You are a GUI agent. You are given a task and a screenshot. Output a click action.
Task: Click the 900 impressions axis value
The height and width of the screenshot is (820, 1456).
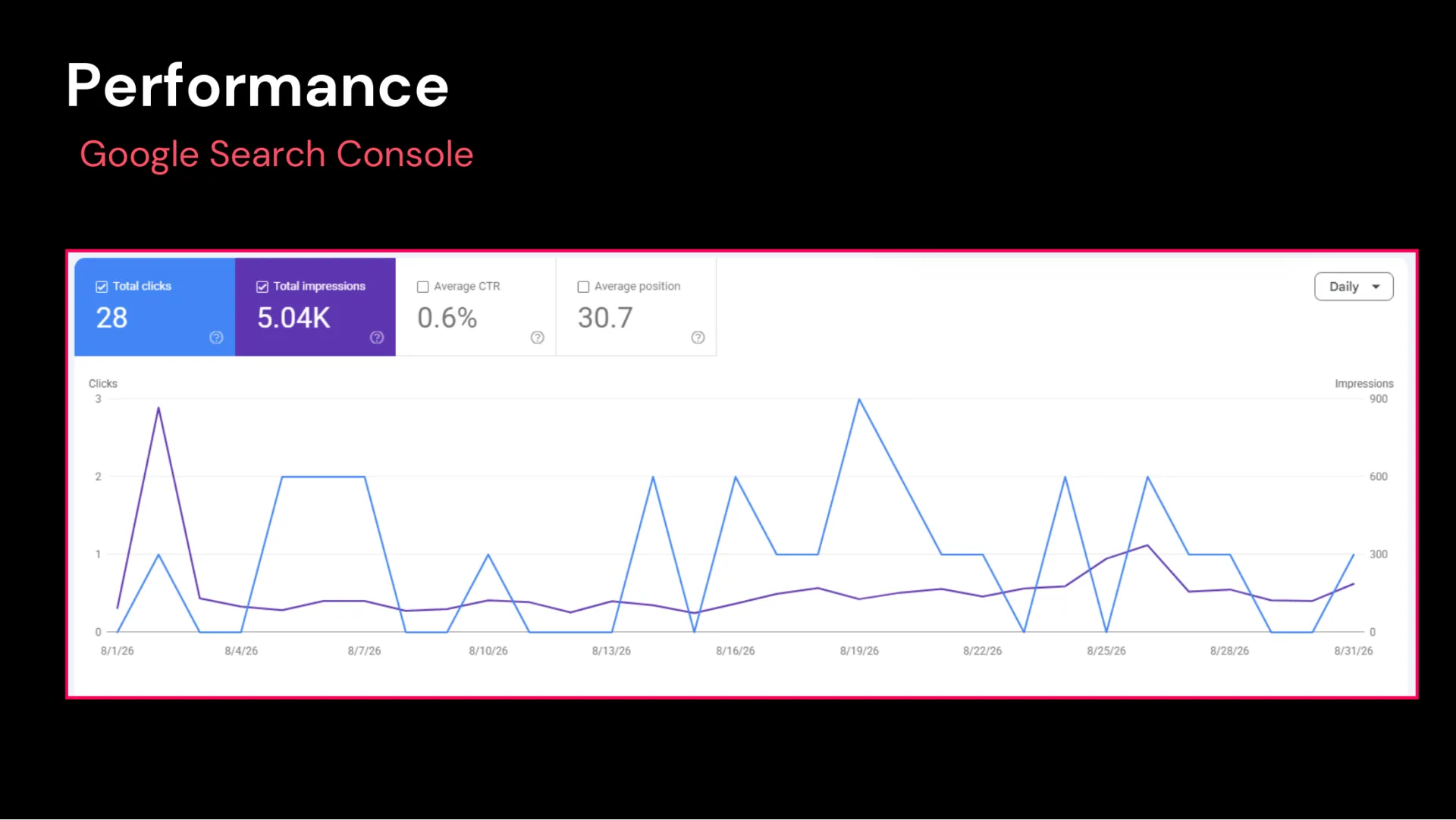(1379, 399)
